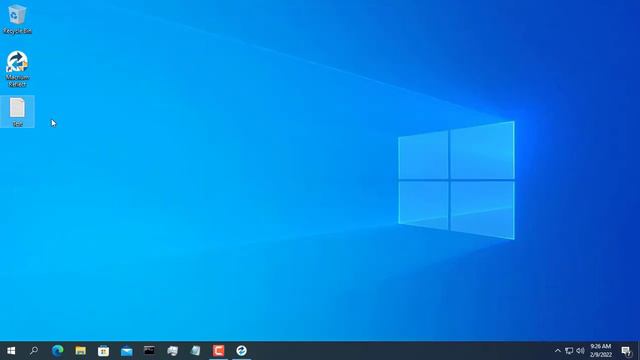
Task: Open Mail app from taskbar
Action: tap(127, 351)
